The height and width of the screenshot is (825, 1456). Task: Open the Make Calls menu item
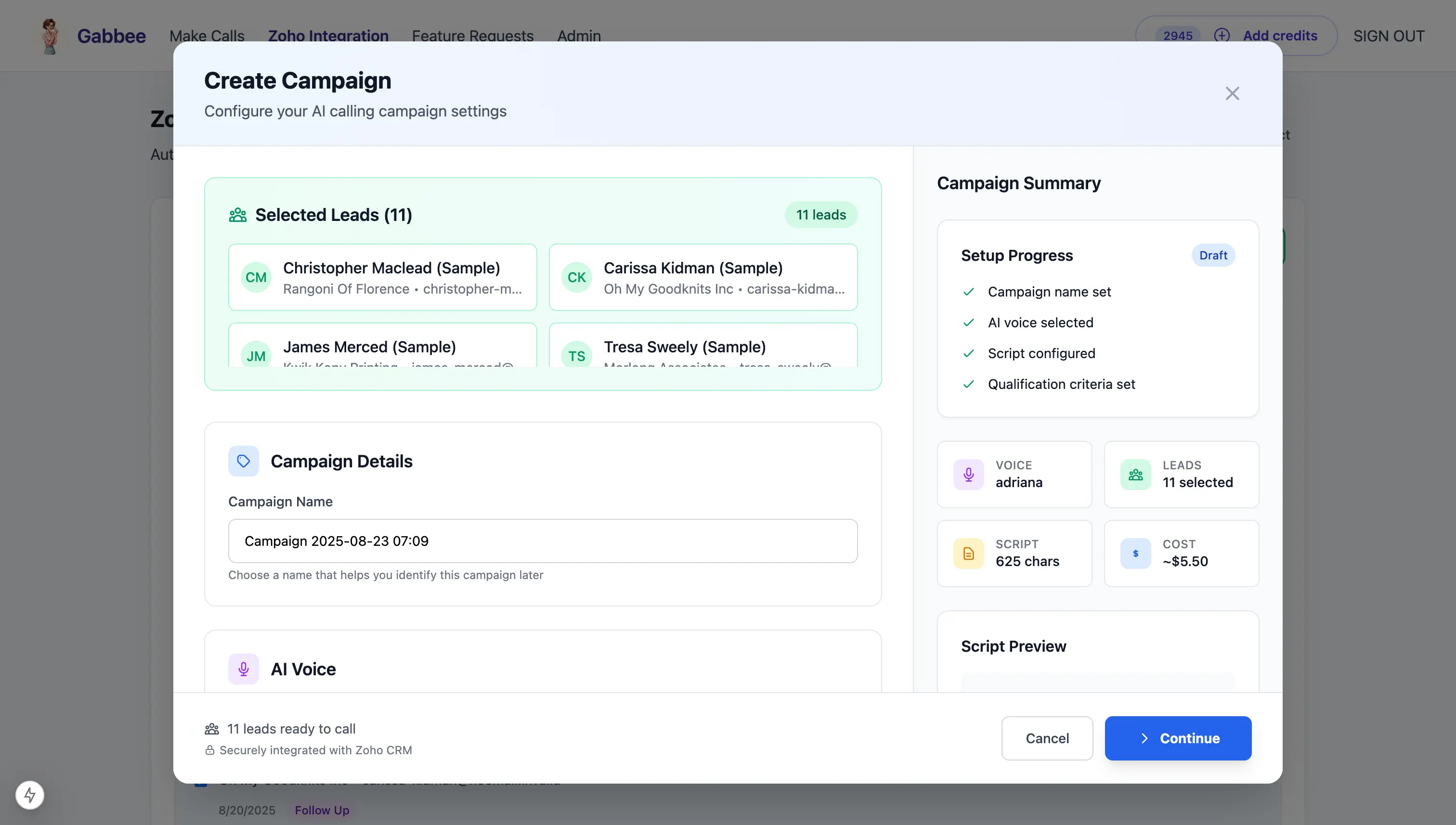[207, 36]
